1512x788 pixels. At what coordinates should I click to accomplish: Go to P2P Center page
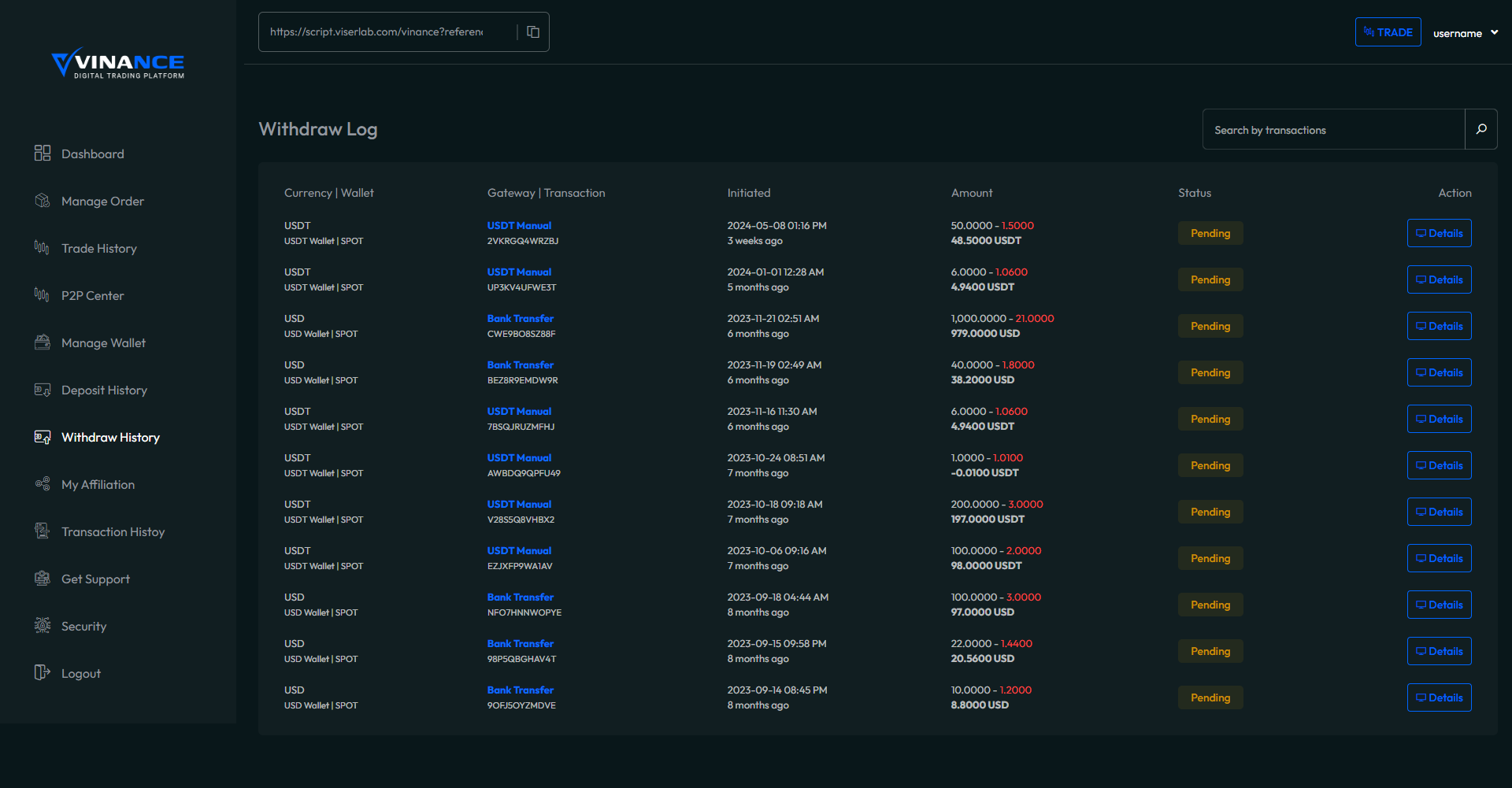(x=93, y=296)
